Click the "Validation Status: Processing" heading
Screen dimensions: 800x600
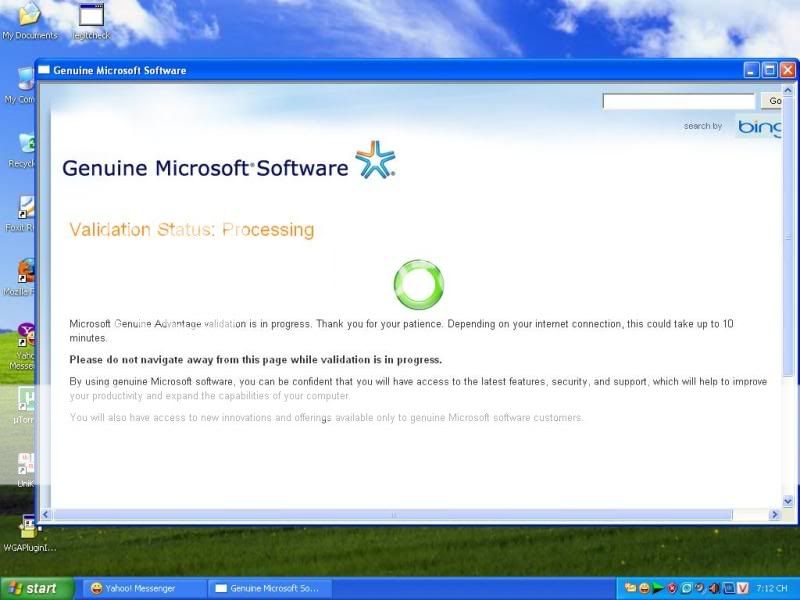191,230
